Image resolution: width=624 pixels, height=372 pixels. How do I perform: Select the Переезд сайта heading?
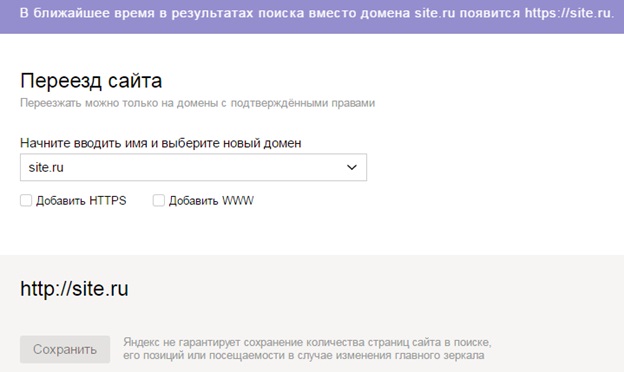(x=91, y=81)
